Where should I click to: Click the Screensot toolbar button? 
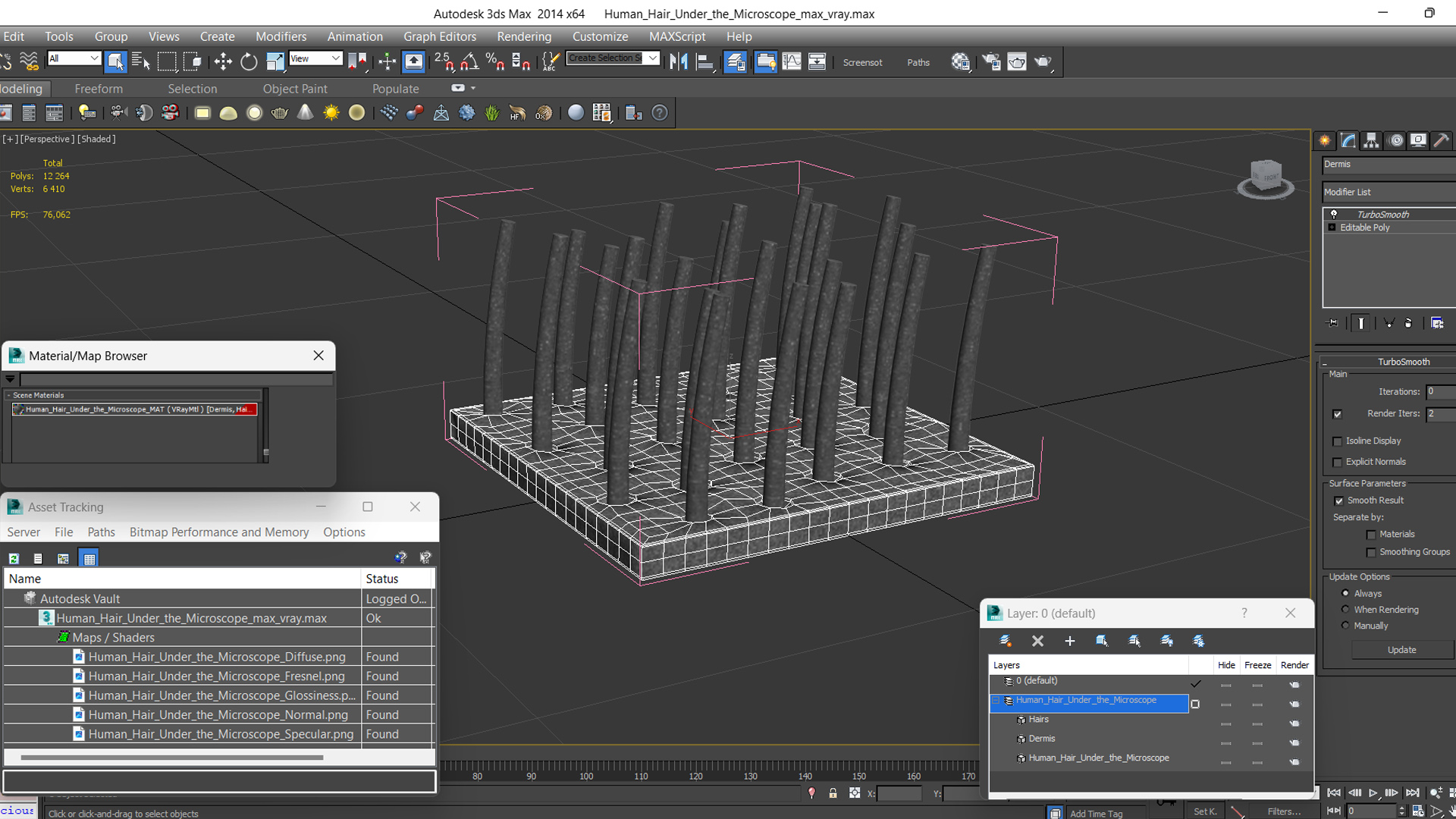click(862, 62)
